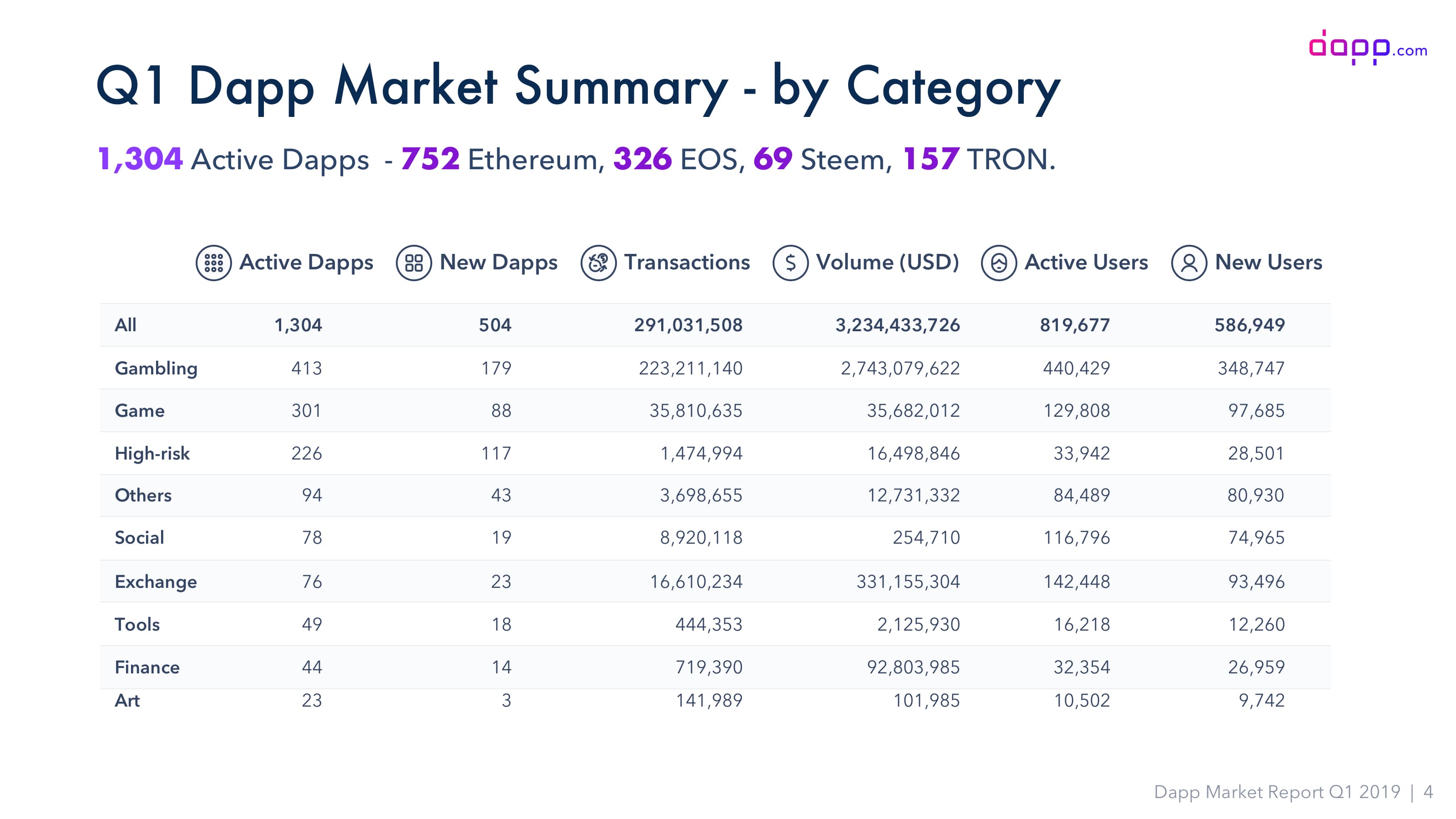
Task: Click the Finance category label
Action: (x=147, y=667)
